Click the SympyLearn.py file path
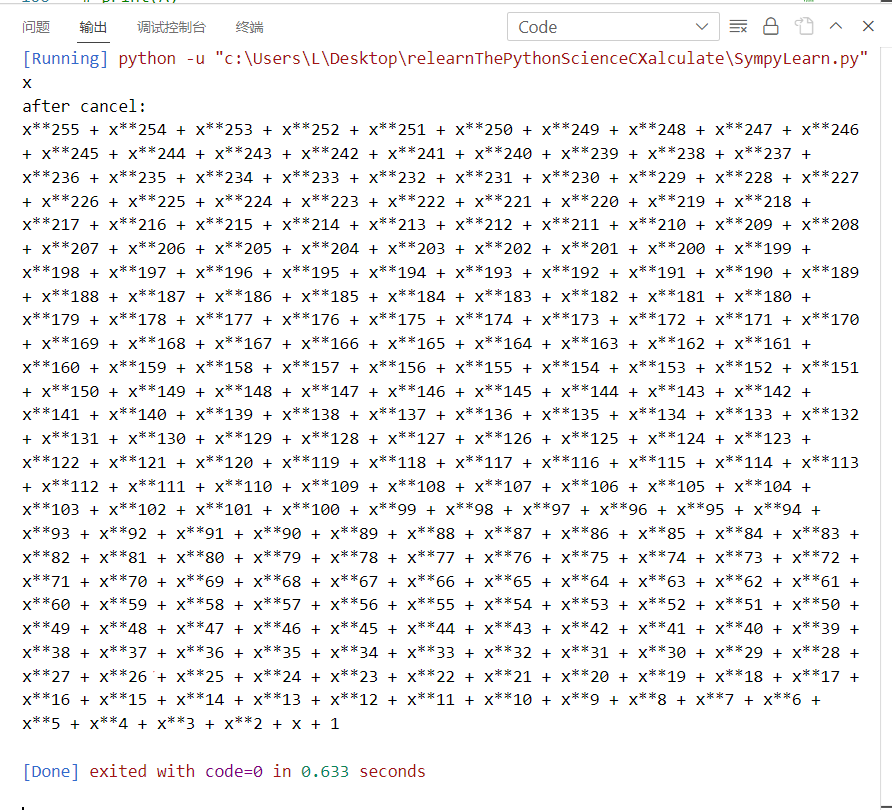The image size is (892, 810). coord(541,59)
